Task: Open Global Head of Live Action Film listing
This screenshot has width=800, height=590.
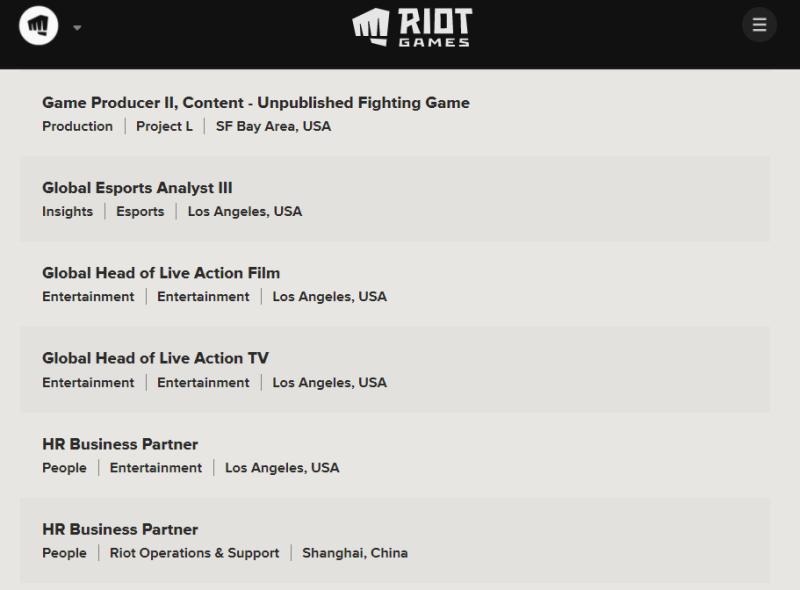Action: point(161,273)
